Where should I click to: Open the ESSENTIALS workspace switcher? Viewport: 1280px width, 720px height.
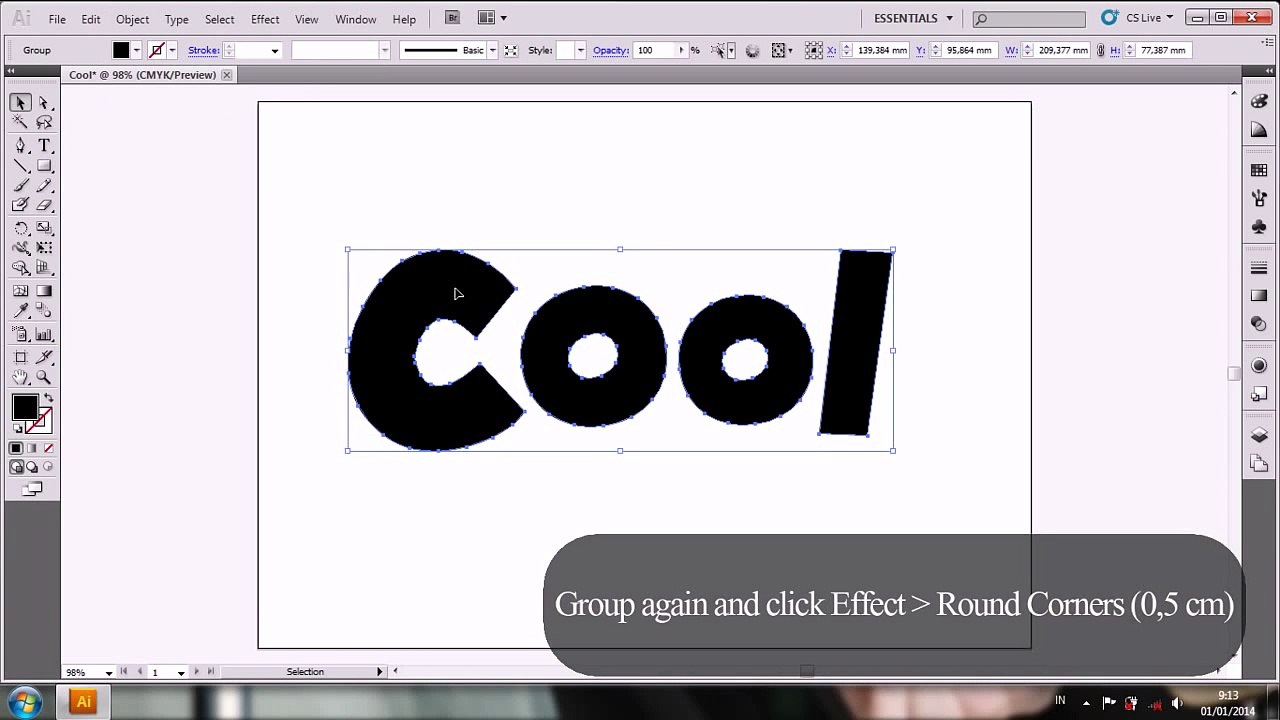point(912,18)
